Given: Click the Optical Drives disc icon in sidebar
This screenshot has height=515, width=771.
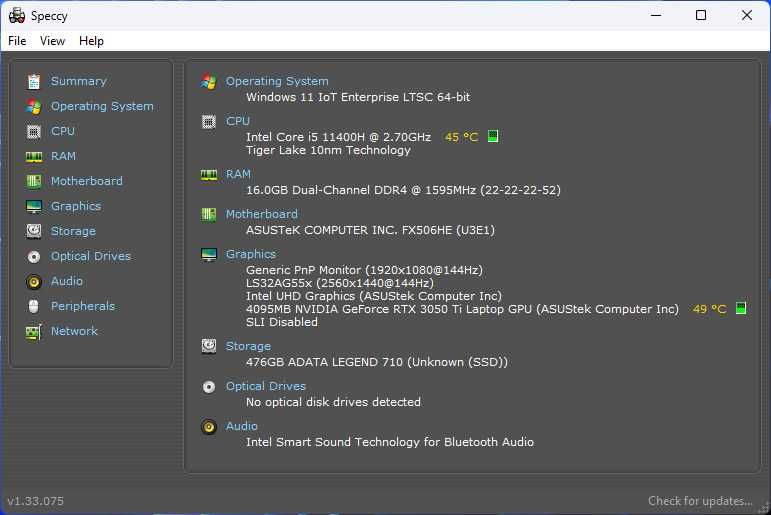Looking at the screenshot, I should point(34,256).
